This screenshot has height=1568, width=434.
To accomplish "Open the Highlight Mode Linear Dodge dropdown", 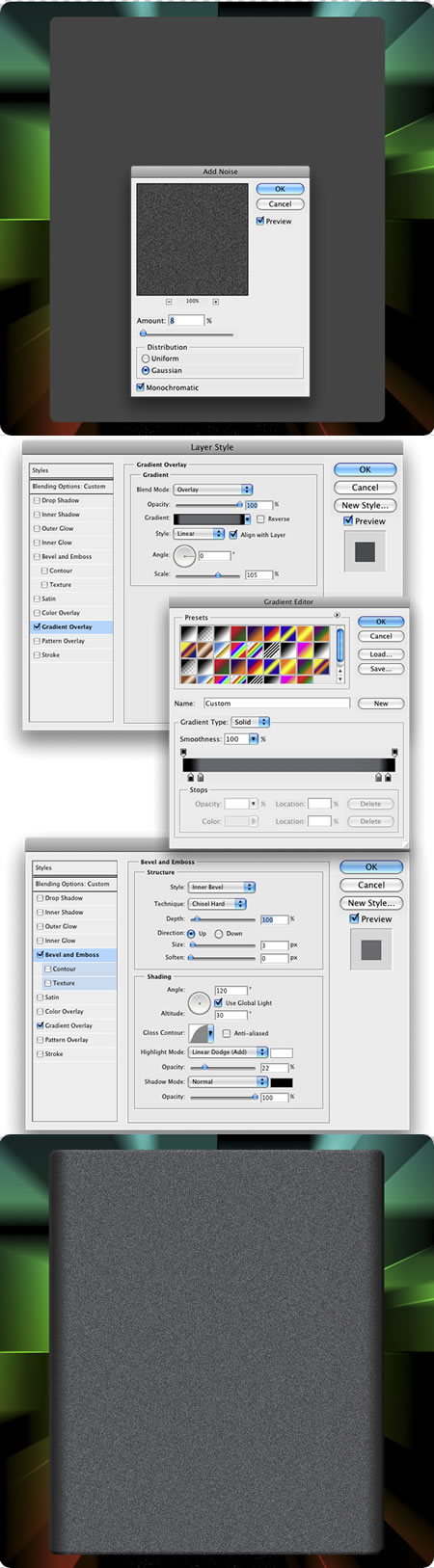I will pyautogui.click(x=228, y=1051).
